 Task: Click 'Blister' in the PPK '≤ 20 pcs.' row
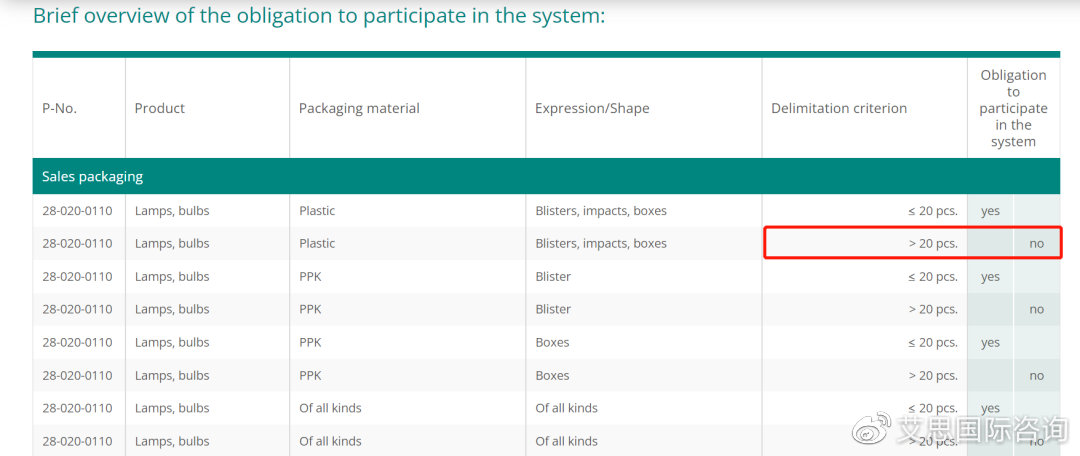tap(553, 276)
